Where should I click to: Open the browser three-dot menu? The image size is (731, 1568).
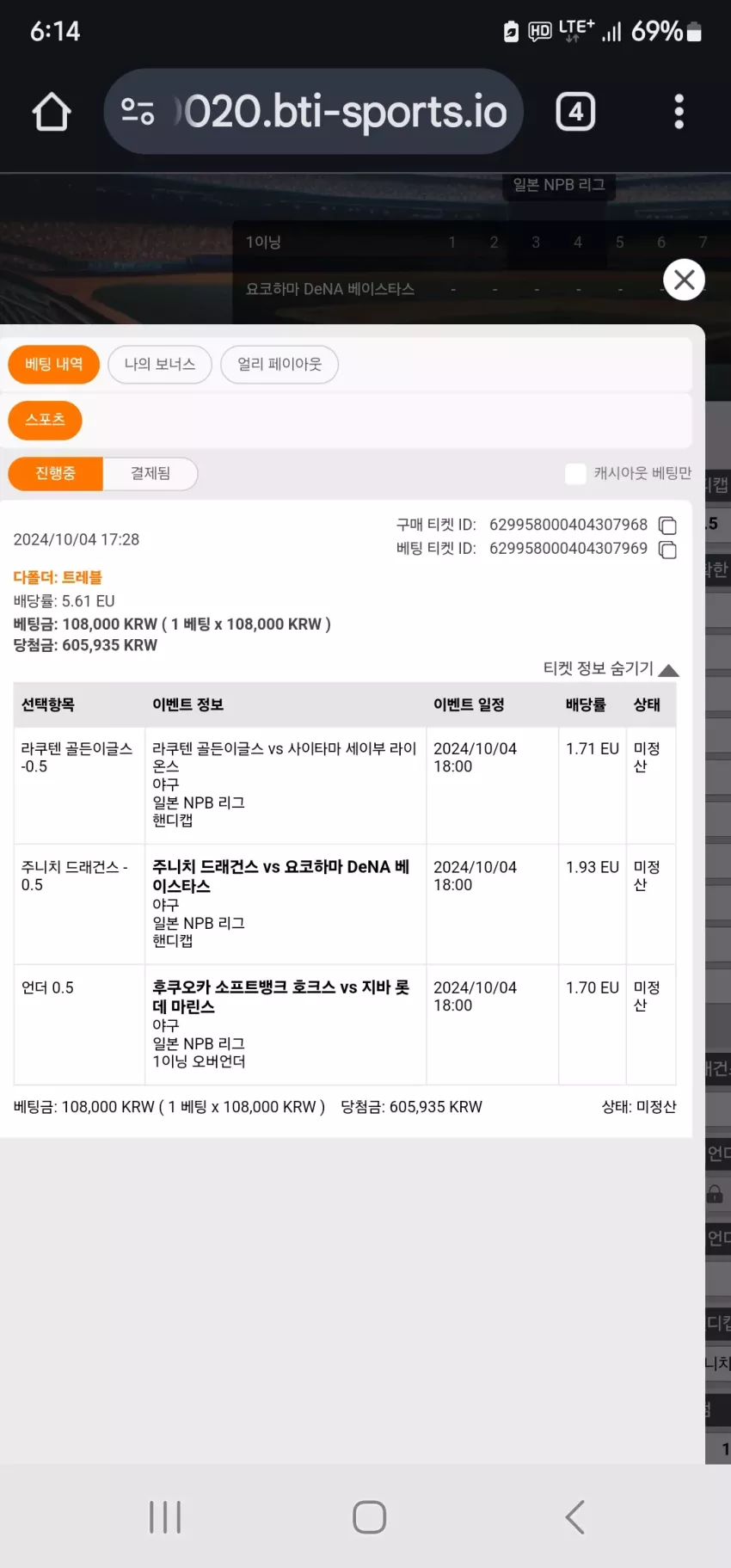tap(679, 112)
